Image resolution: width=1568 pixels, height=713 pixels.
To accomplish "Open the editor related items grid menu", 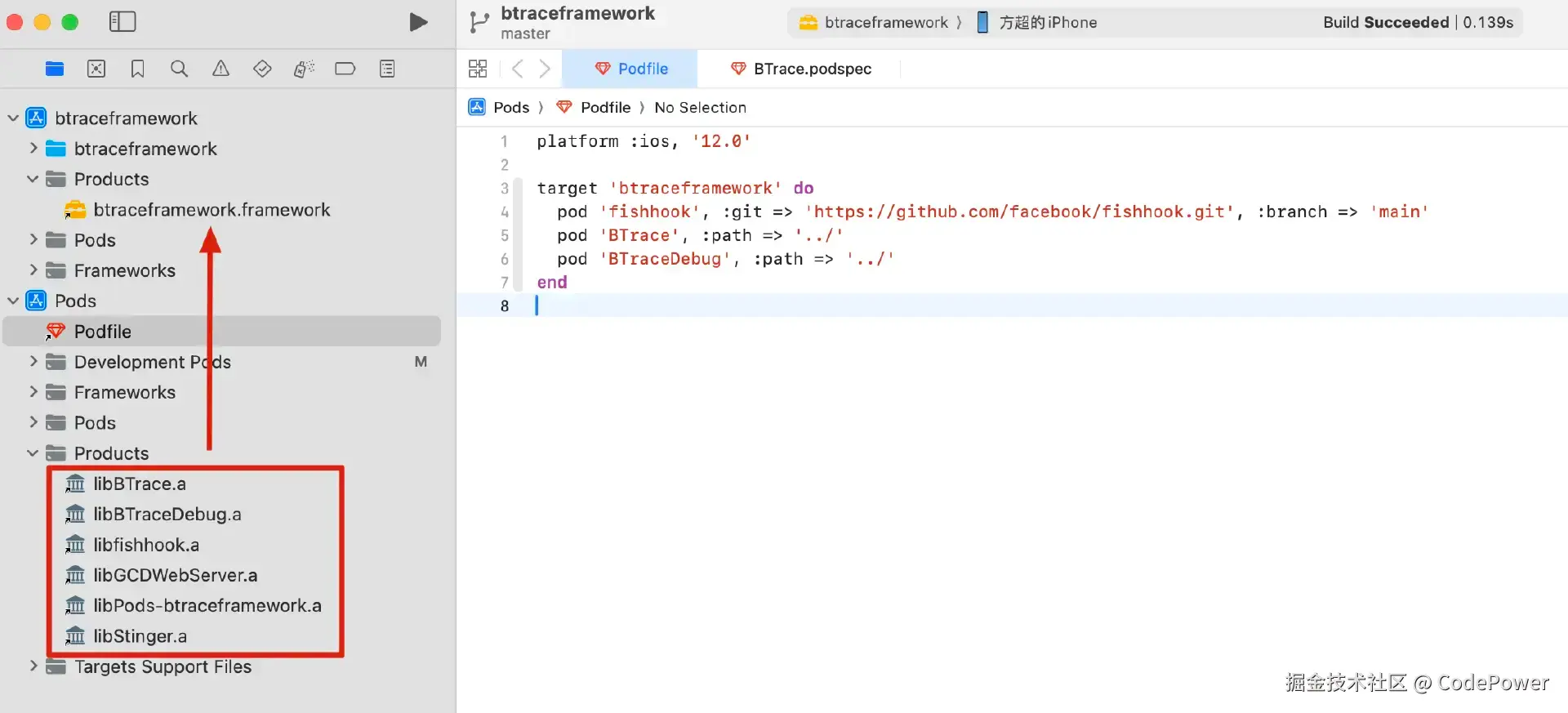I will (478, 69).
